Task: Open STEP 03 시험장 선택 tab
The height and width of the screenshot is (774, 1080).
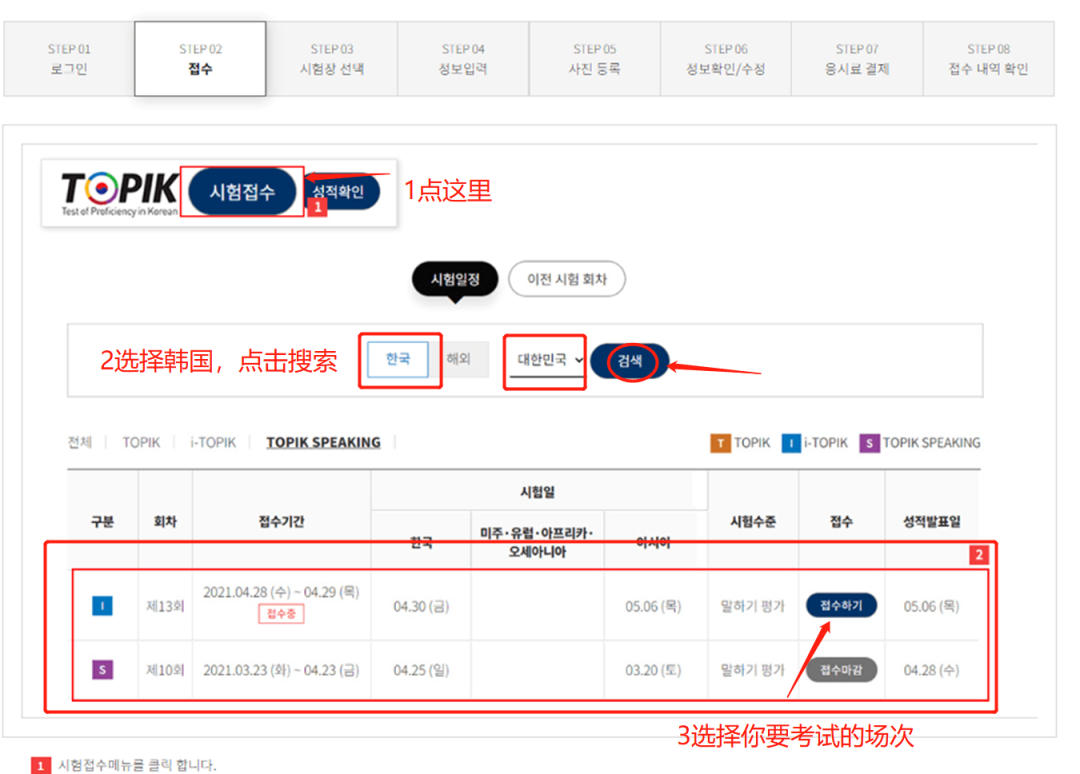Action: pos(332,59)
